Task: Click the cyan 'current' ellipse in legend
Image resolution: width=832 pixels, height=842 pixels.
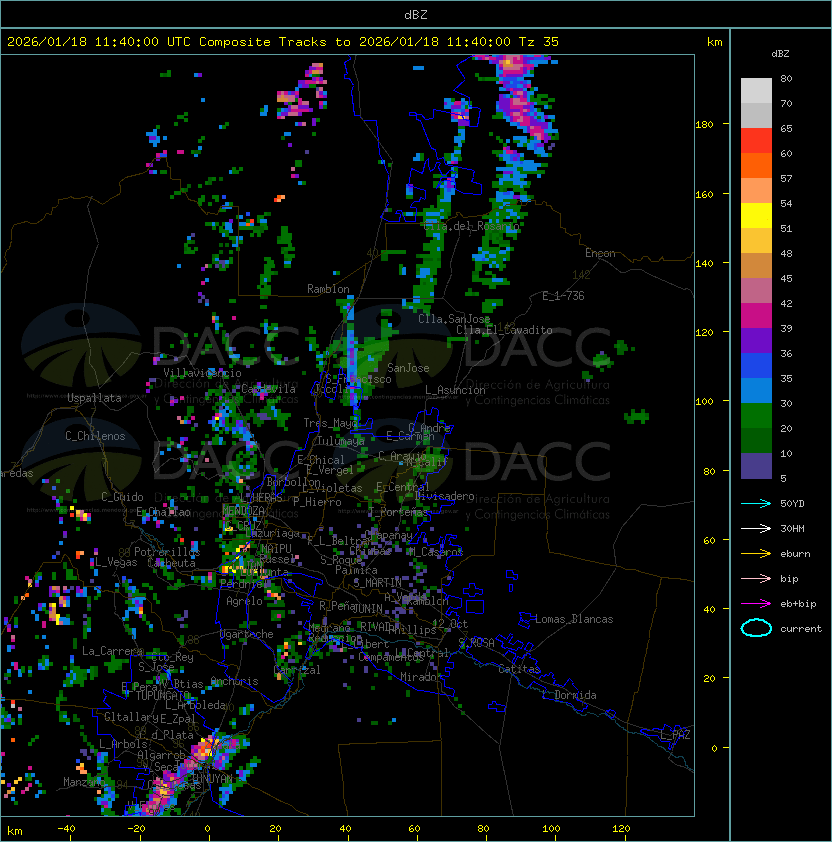Action: 756,628
